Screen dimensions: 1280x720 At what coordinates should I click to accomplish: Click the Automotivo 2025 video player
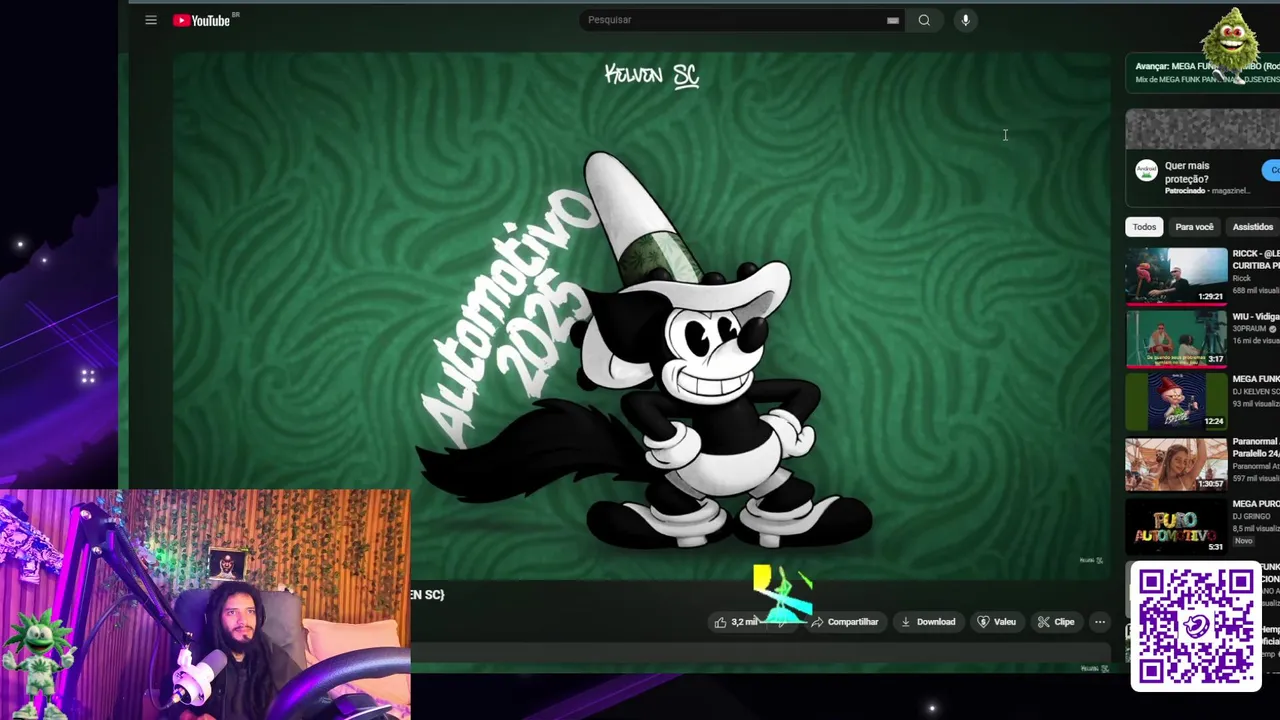(x=641, y=315)
